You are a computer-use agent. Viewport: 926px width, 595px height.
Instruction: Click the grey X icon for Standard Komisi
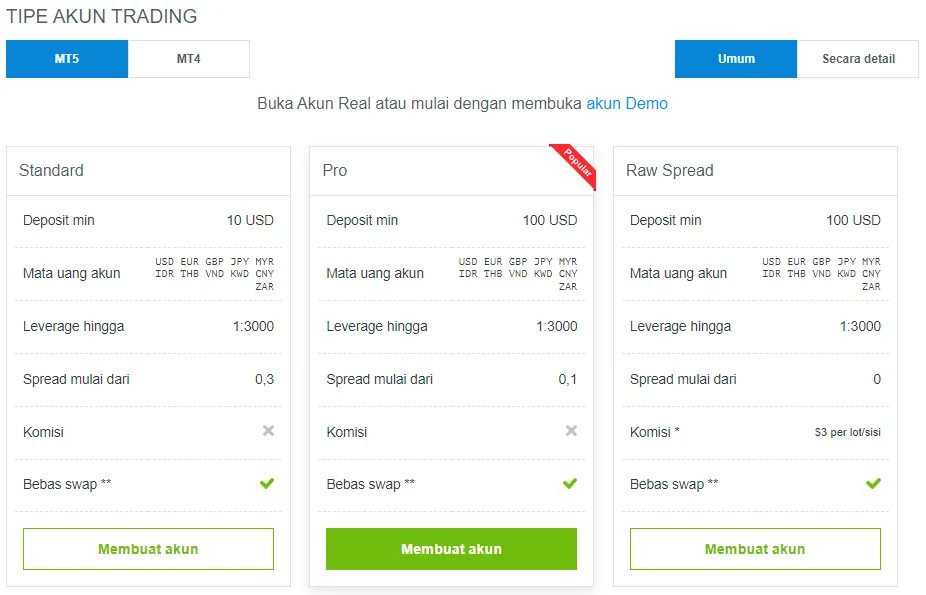coord(268,431)
